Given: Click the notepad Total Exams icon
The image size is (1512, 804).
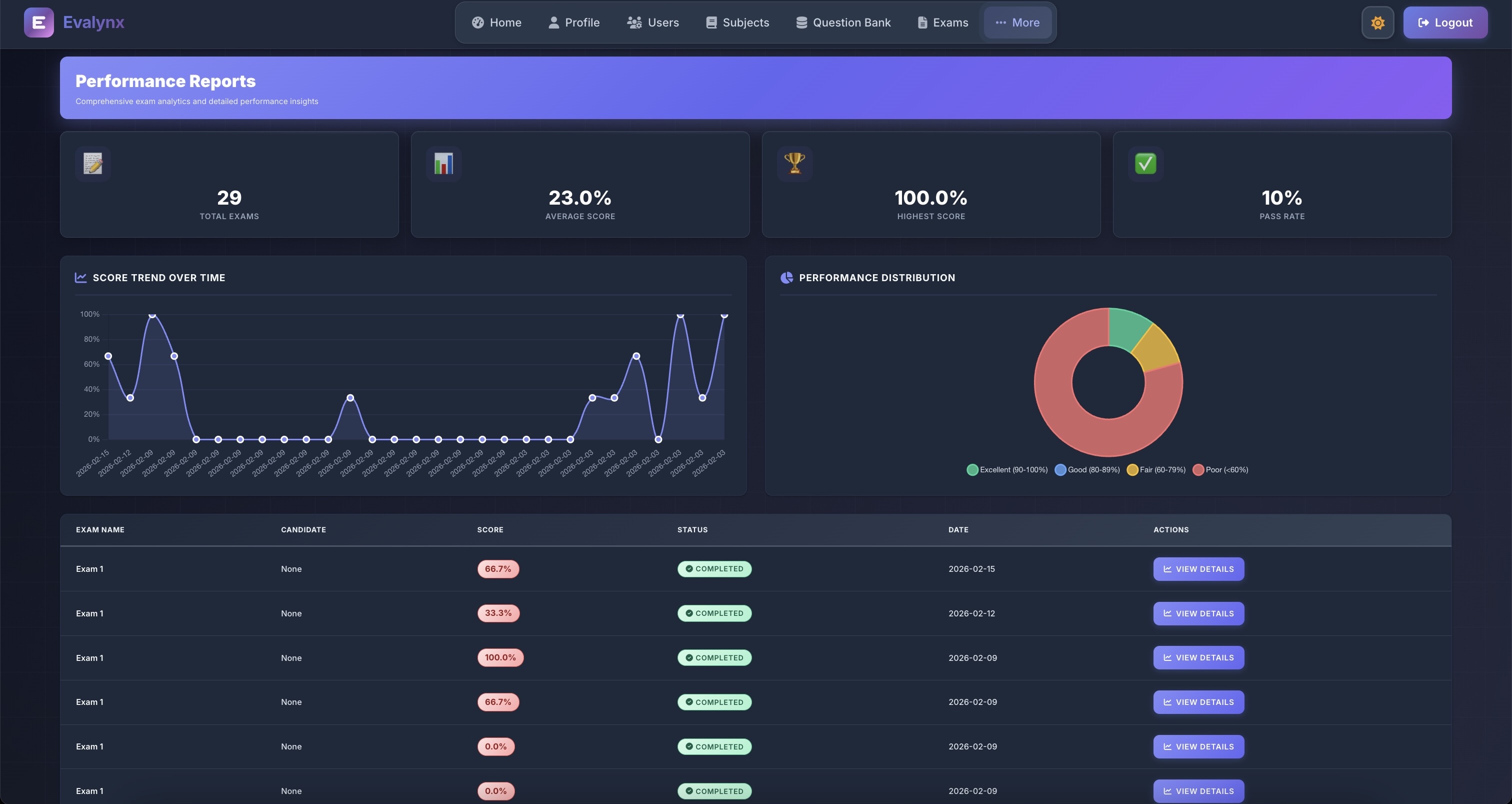Looking at the screenshot, I should [92, 163].
